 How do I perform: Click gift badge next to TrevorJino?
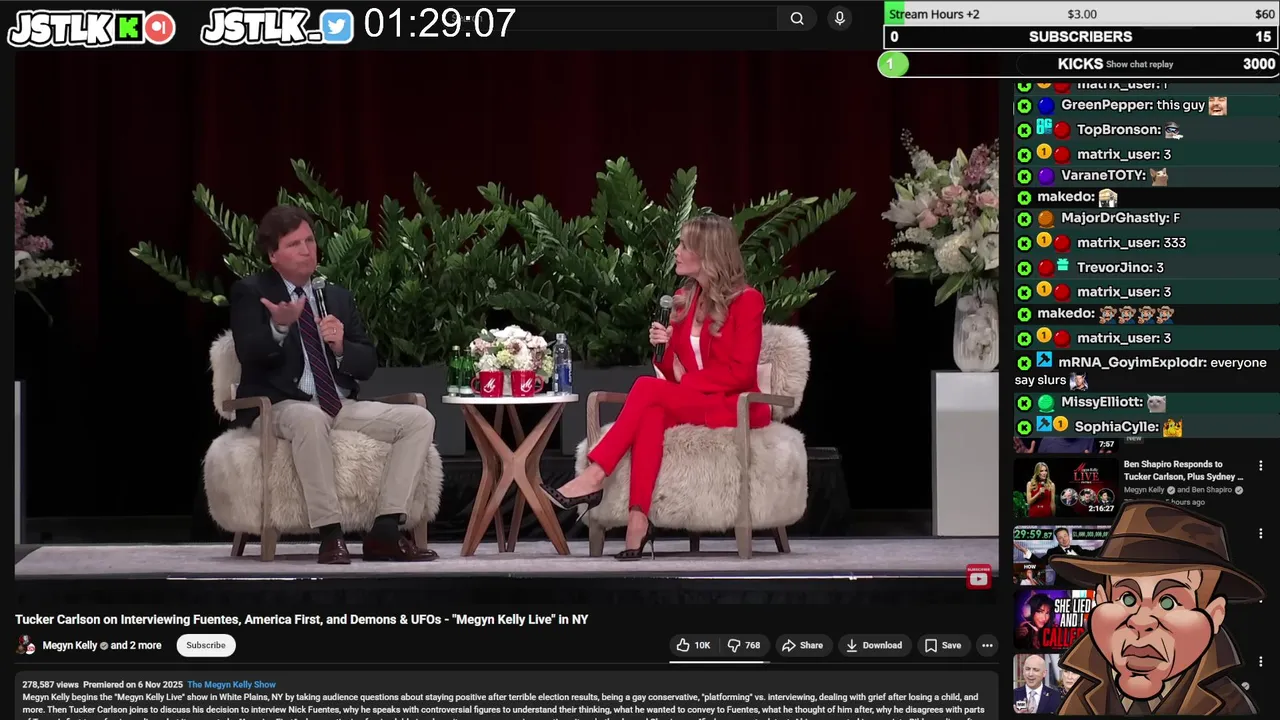1062,265
